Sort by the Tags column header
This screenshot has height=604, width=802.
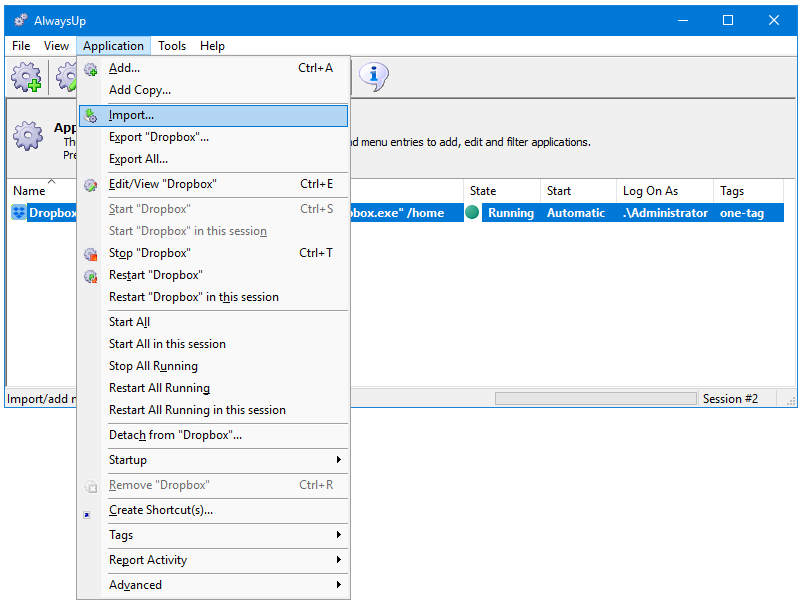click(x=748, y=191)
